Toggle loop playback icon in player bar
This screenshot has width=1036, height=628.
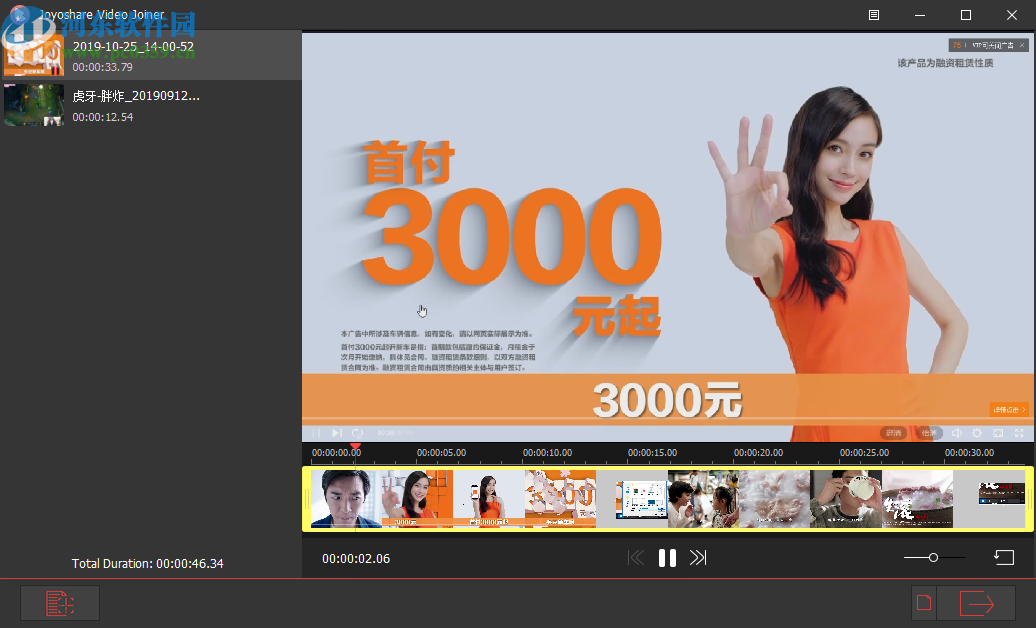click(x=358, y=433)
